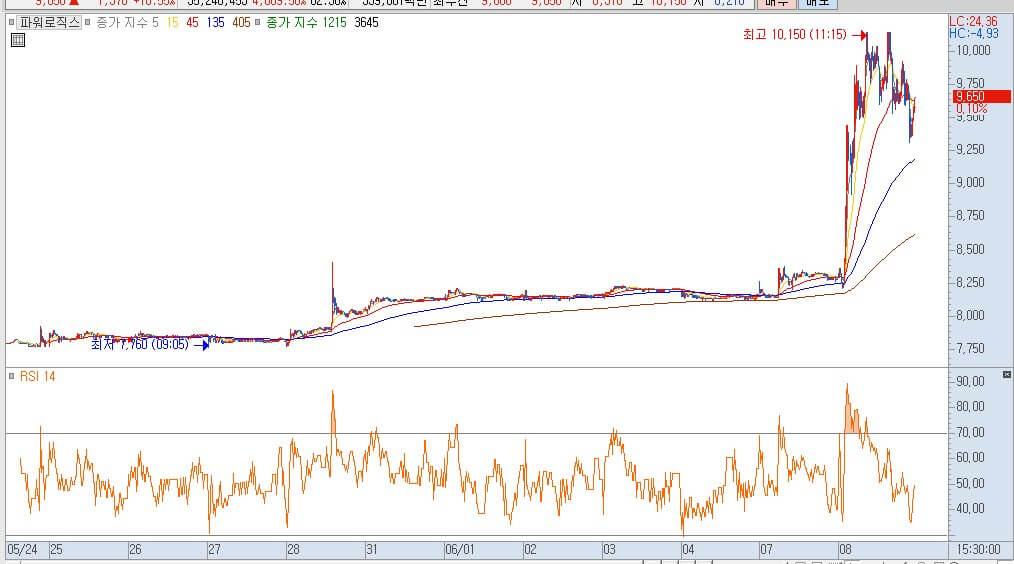
Task: Select the blue 135 moving-average period
Action: point(215,23)
